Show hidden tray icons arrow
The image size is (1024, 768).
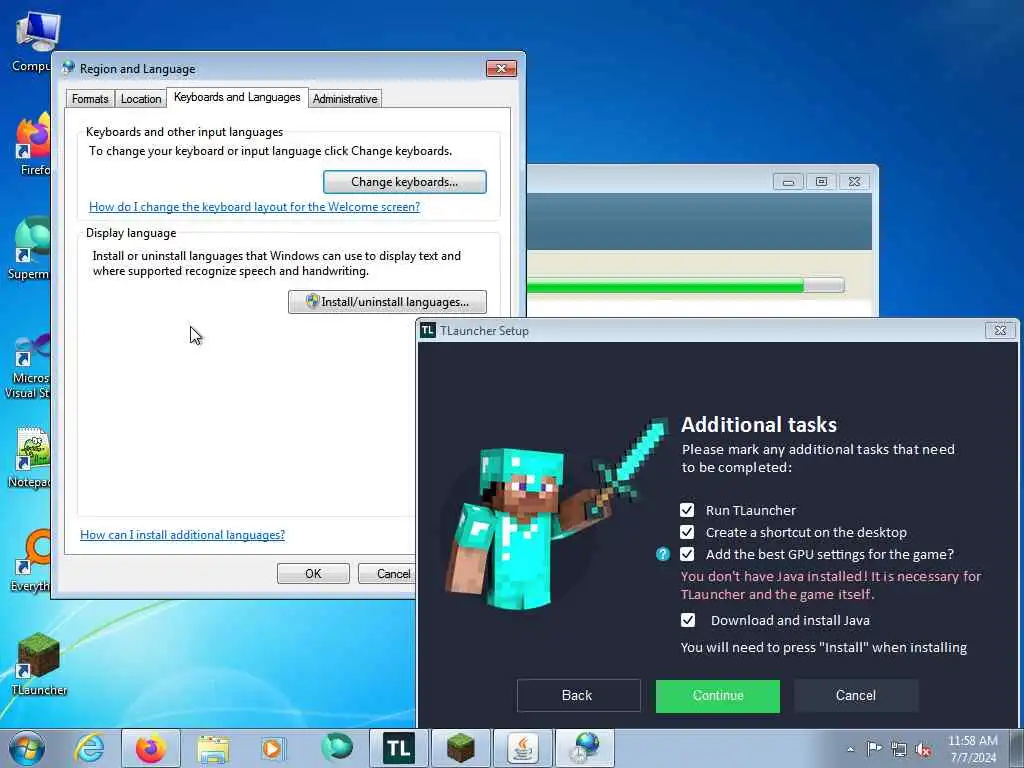click(850, 749)
